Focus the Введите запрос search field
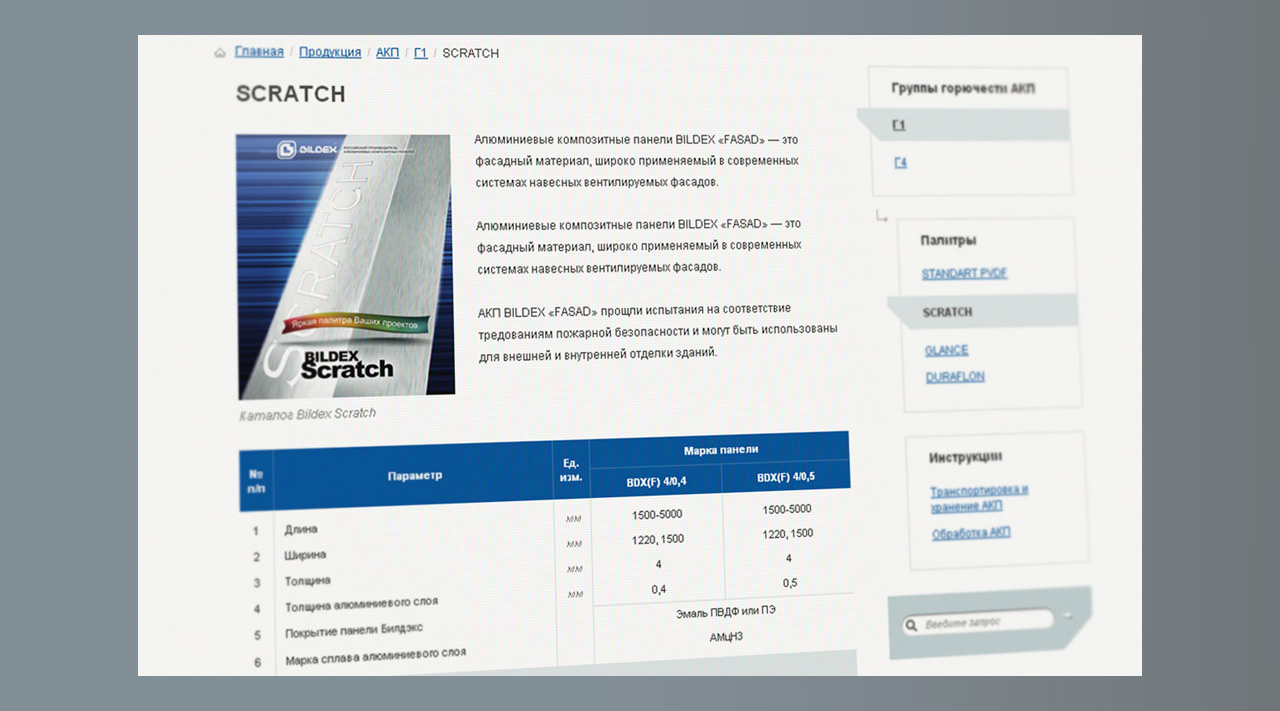Viewport: 1280px width, 711px height. pyautogui.click(x=985, y=622)
